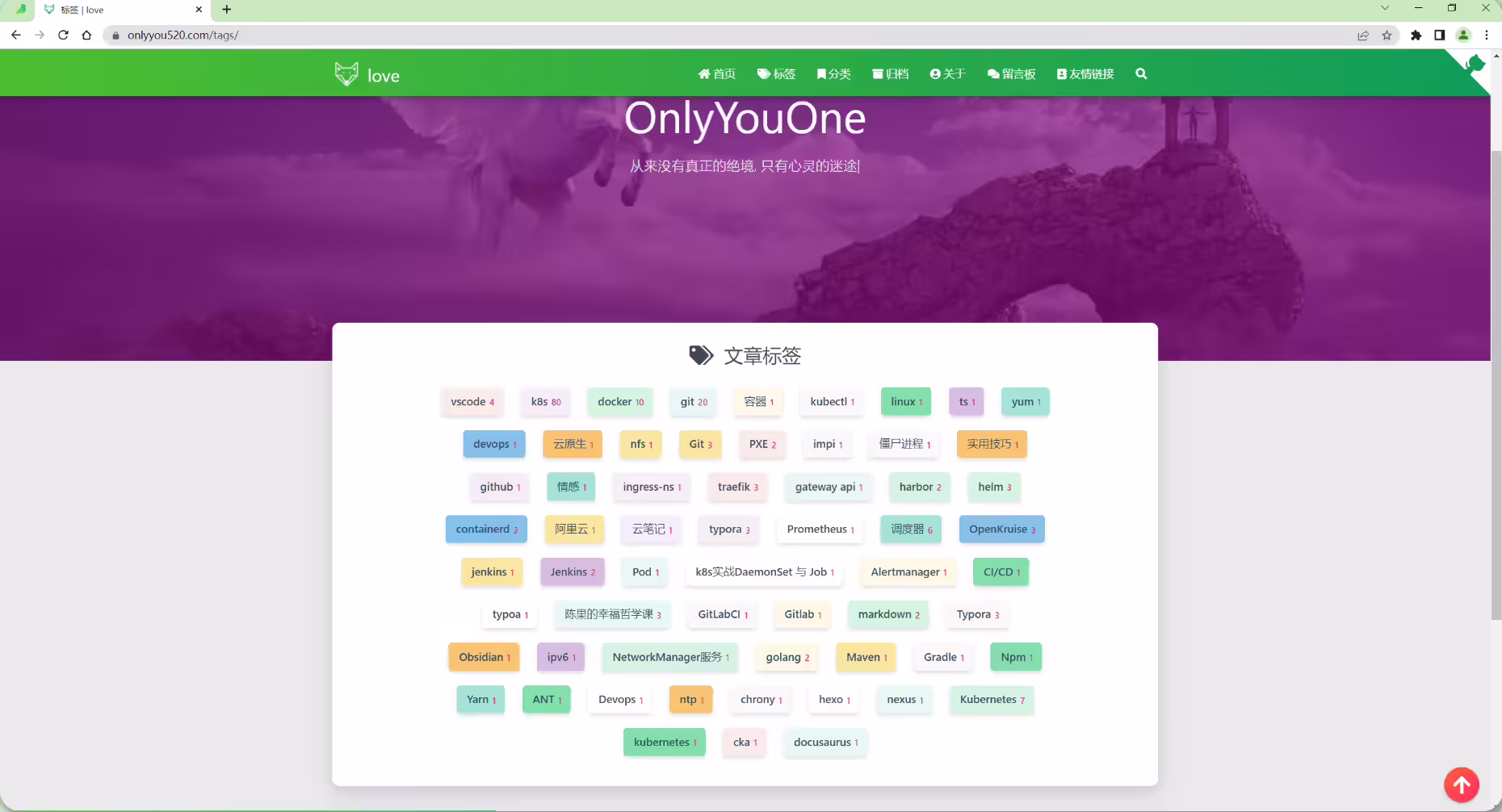Screen dimensions: 1502x812
Task: Reload the page with refresh icon
Action: [63, 35]
